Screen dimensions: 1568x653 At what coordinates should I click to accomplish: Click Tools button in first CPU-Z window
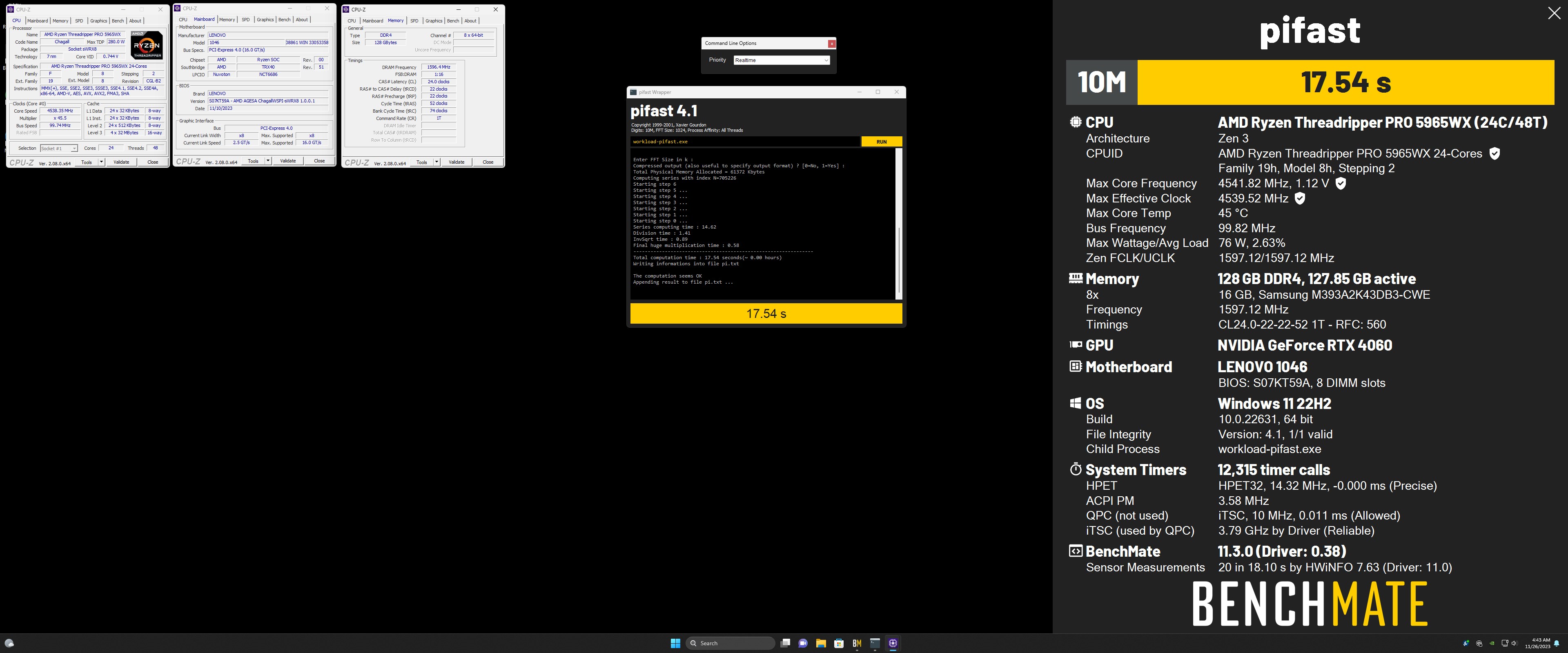(87, 162)
